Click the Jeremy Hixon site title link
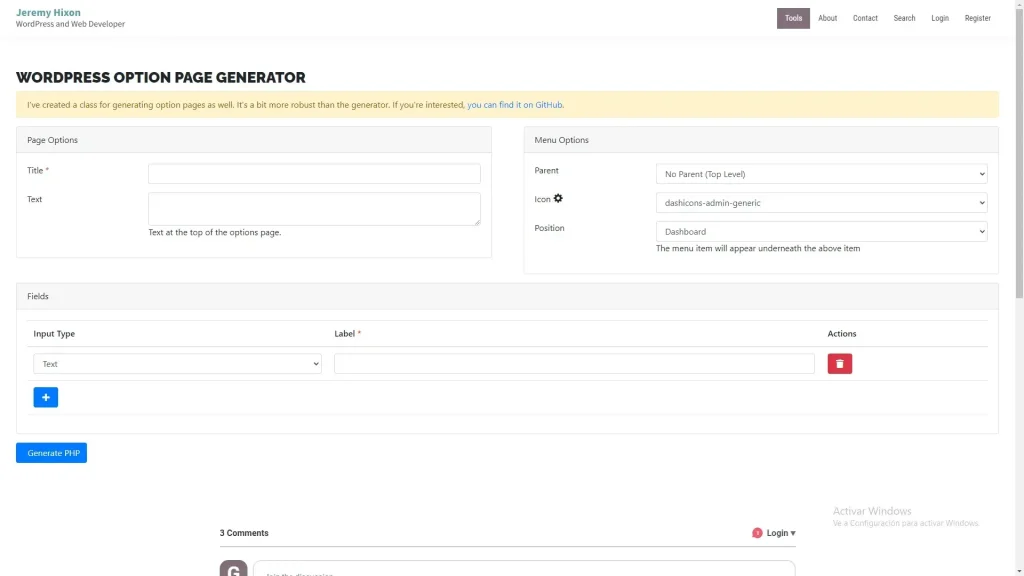1024x576 pixels. click(48, 13)
